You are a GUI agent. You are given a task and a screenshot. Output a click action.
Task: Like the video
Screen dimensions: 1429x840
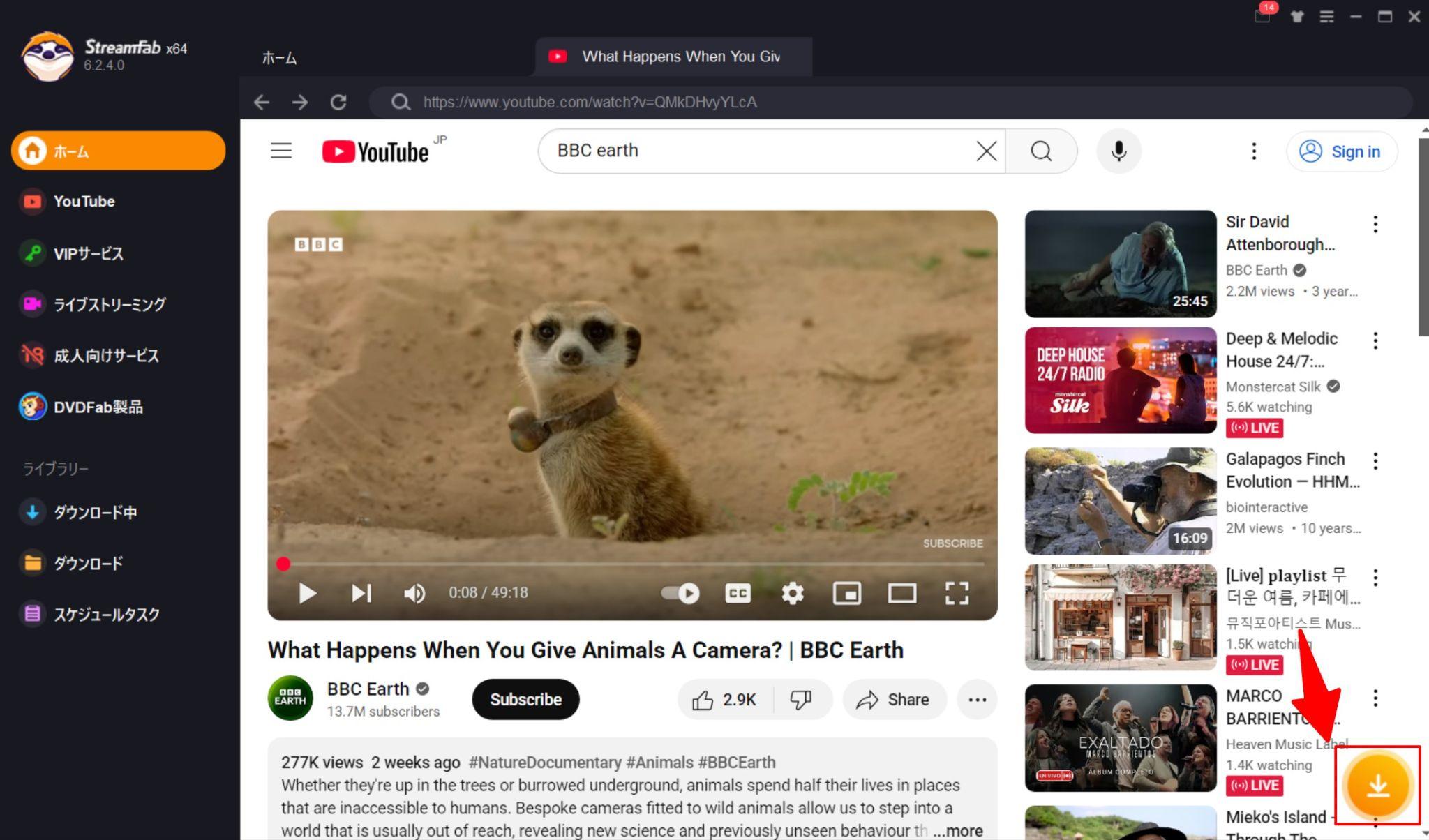coord(724,699)
